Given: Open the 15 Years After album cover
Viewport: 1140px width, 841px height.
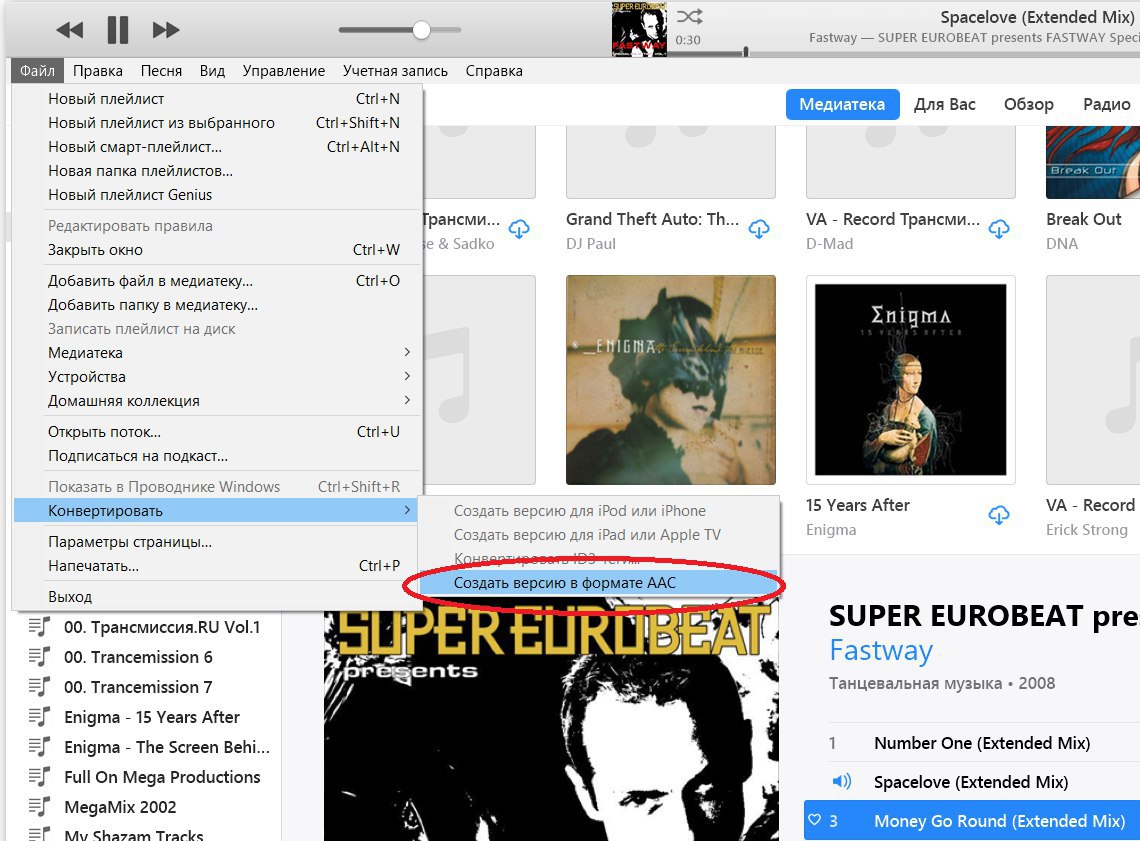Looking at the screenshot, I should (x=910, y=379).
